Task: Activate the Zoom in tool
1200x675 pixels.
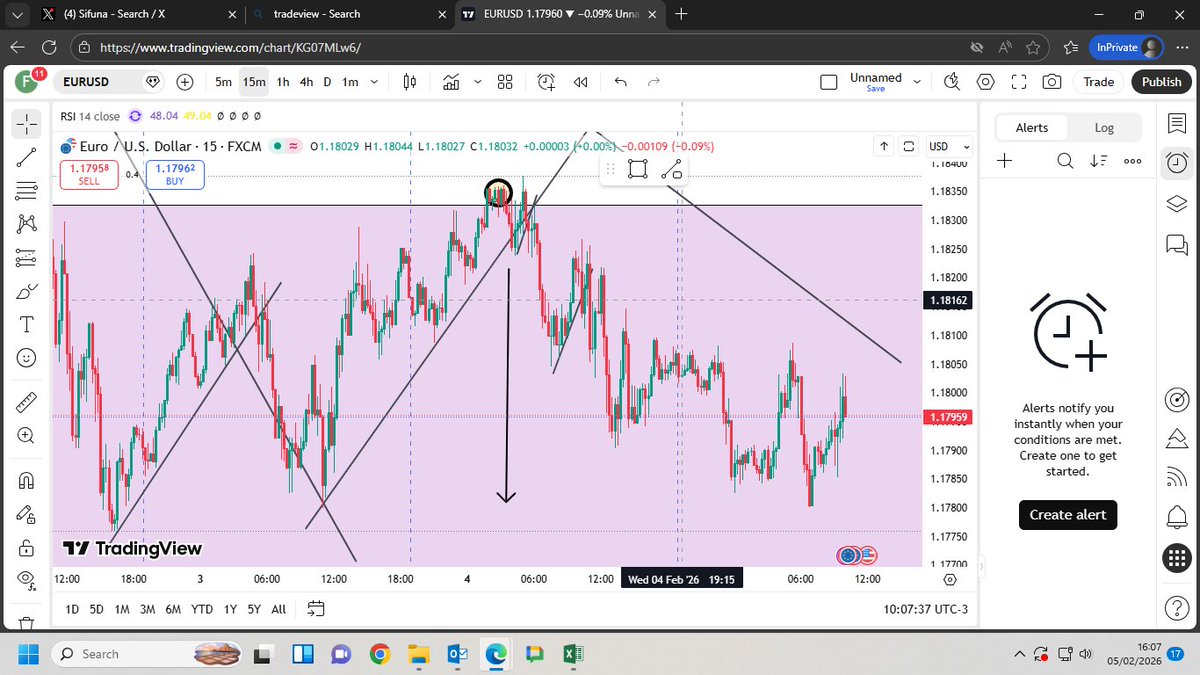Action: [27, 436]
